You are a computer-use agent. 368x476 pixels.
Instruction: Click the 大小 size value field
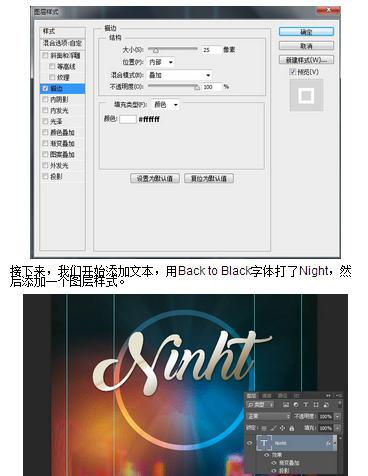pyautogui.click(x=212, y=50)
